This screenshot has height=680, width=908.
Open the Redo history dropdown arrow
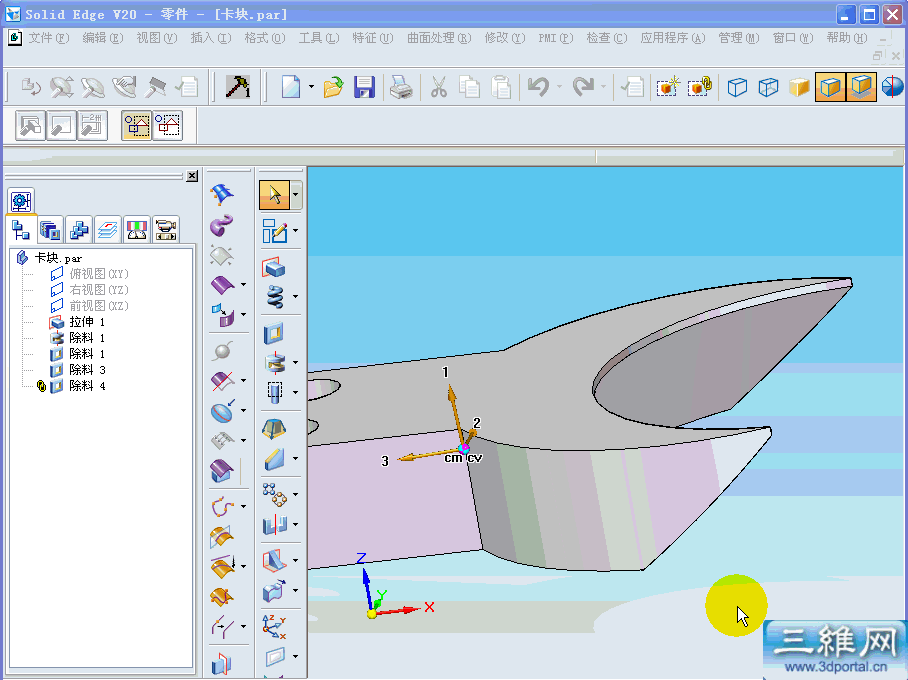click(603, 87)
